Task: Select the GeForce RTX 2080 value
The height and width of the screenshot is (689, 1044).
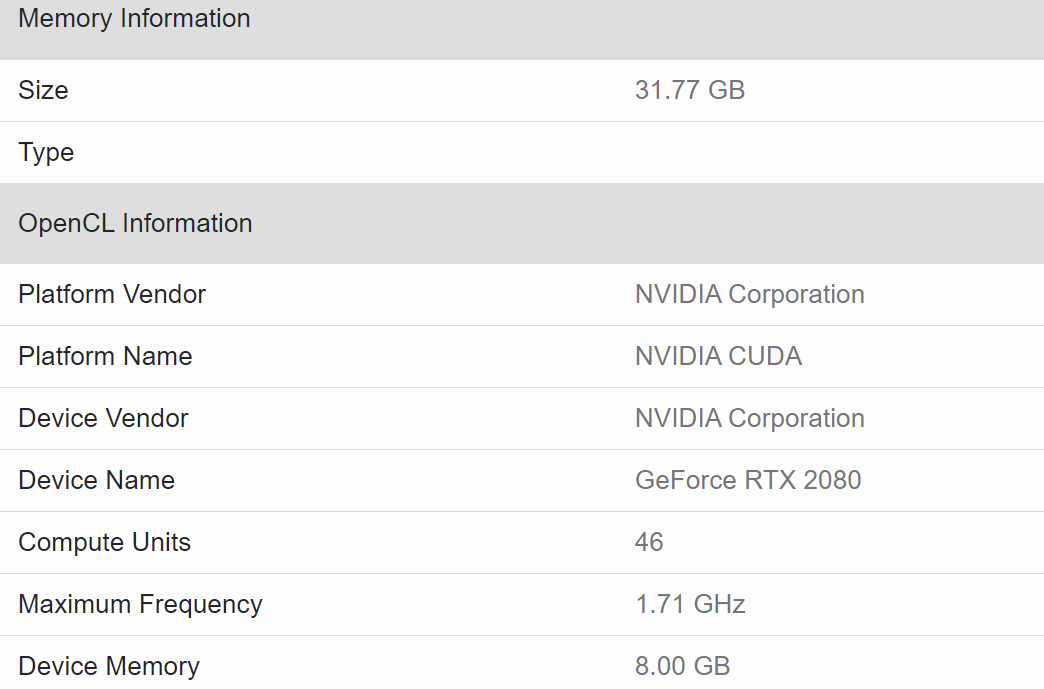Action: (x=747, y=480)
